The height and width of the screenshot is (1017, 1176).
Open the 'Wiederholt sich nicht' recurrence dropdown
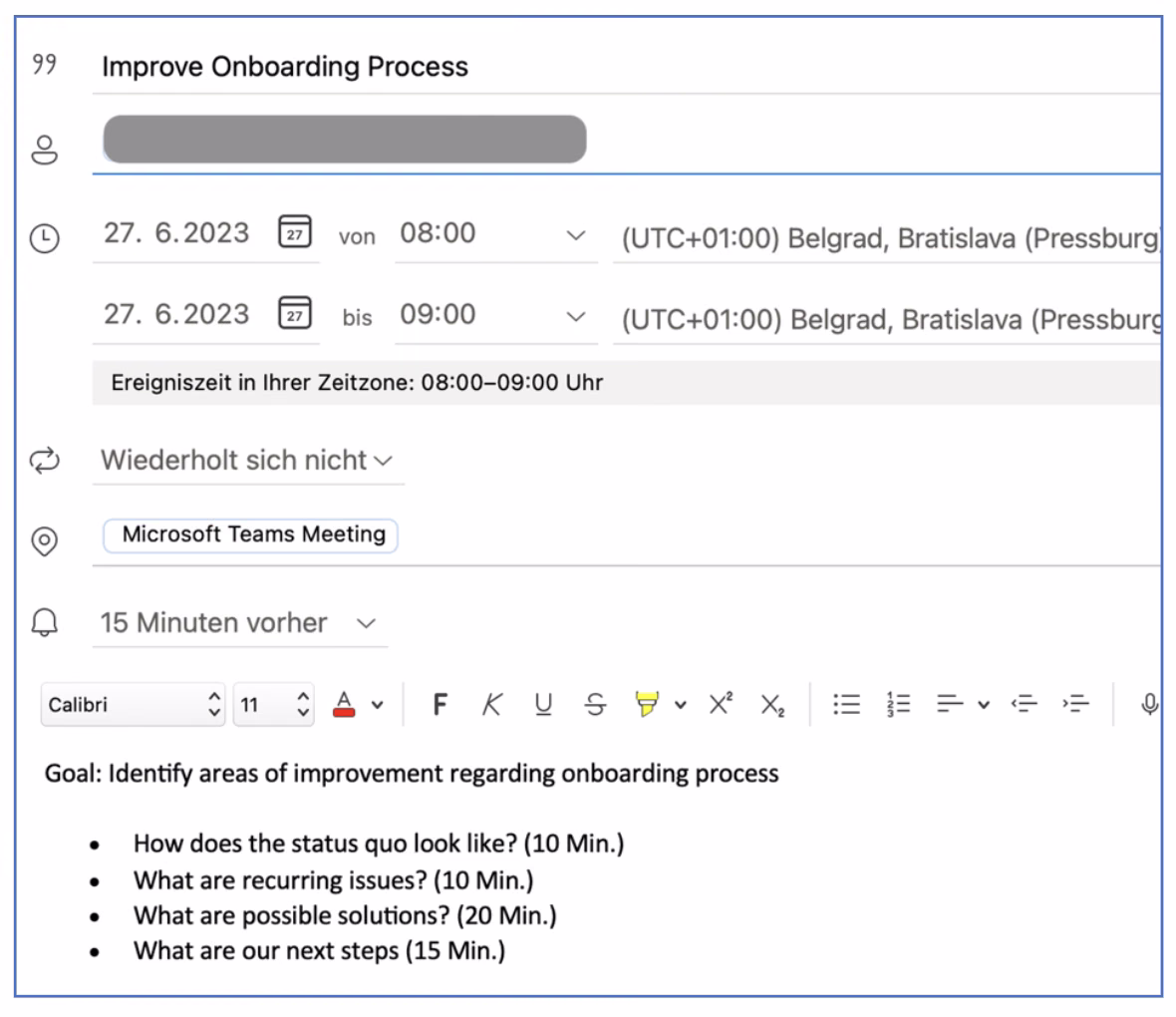coord(247,460)
